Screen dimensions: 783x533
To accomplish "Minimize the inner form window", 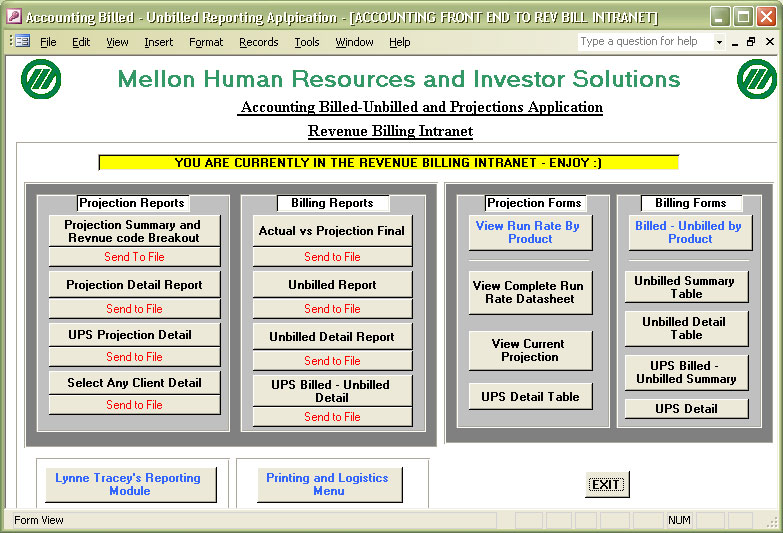I will click(735, 42).
